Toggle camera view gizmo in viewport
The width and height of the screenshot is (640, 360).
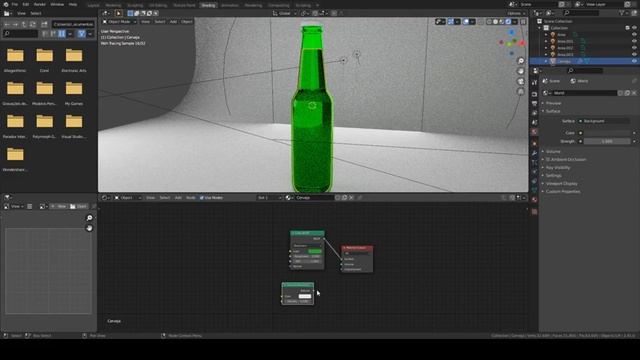point(521,82)
